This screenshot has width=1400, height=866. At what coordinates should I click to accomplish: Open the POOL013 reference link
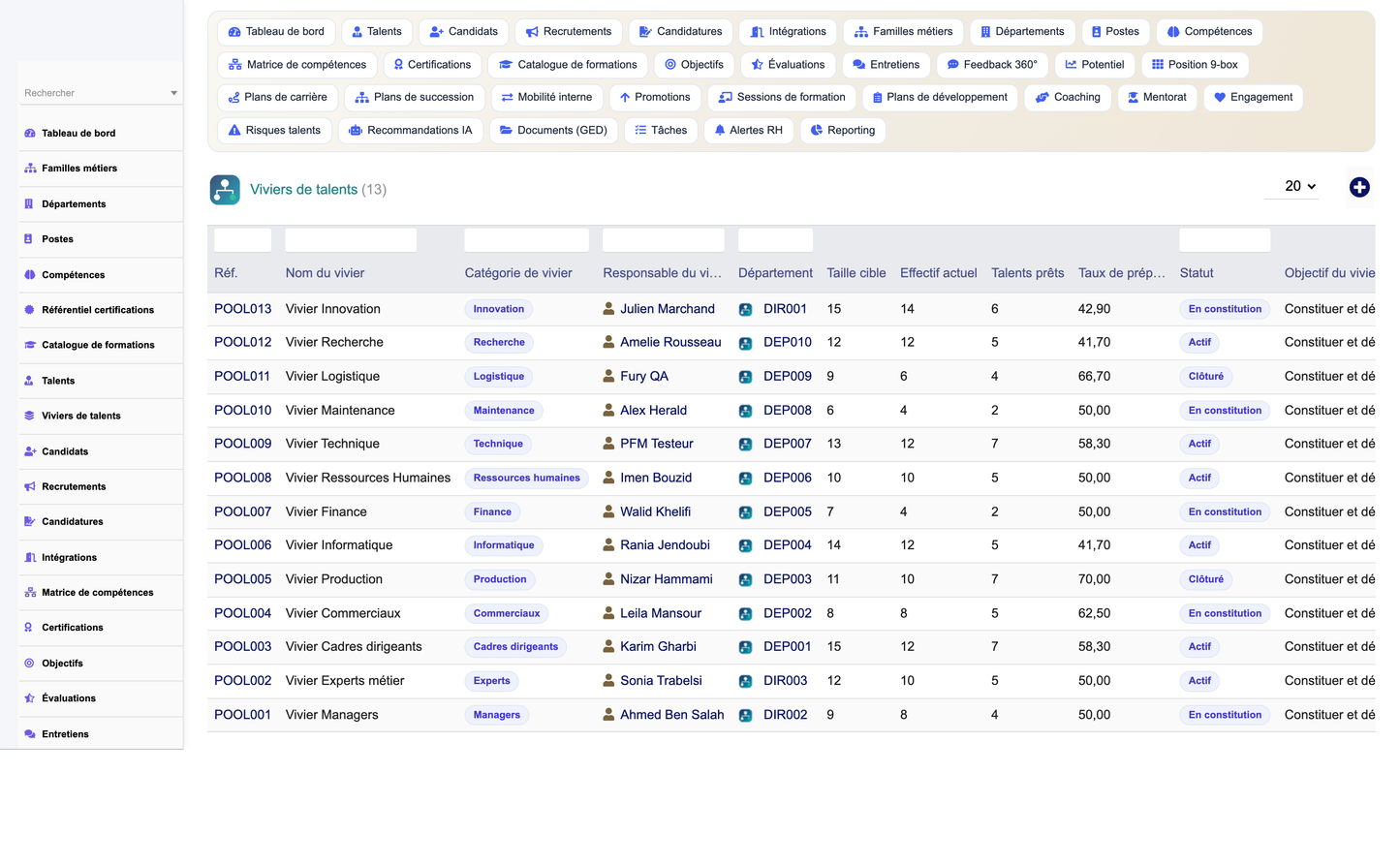(242, 309)
